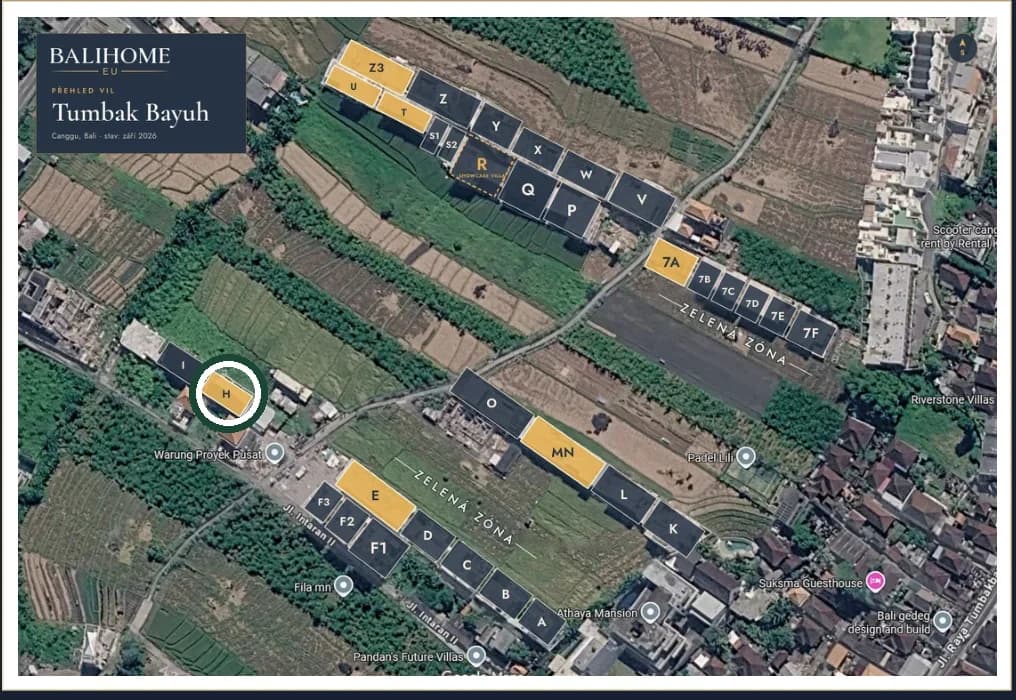1016x700 pixels.
Task: Select the yellow plot Z3
Action: [376, 67]
